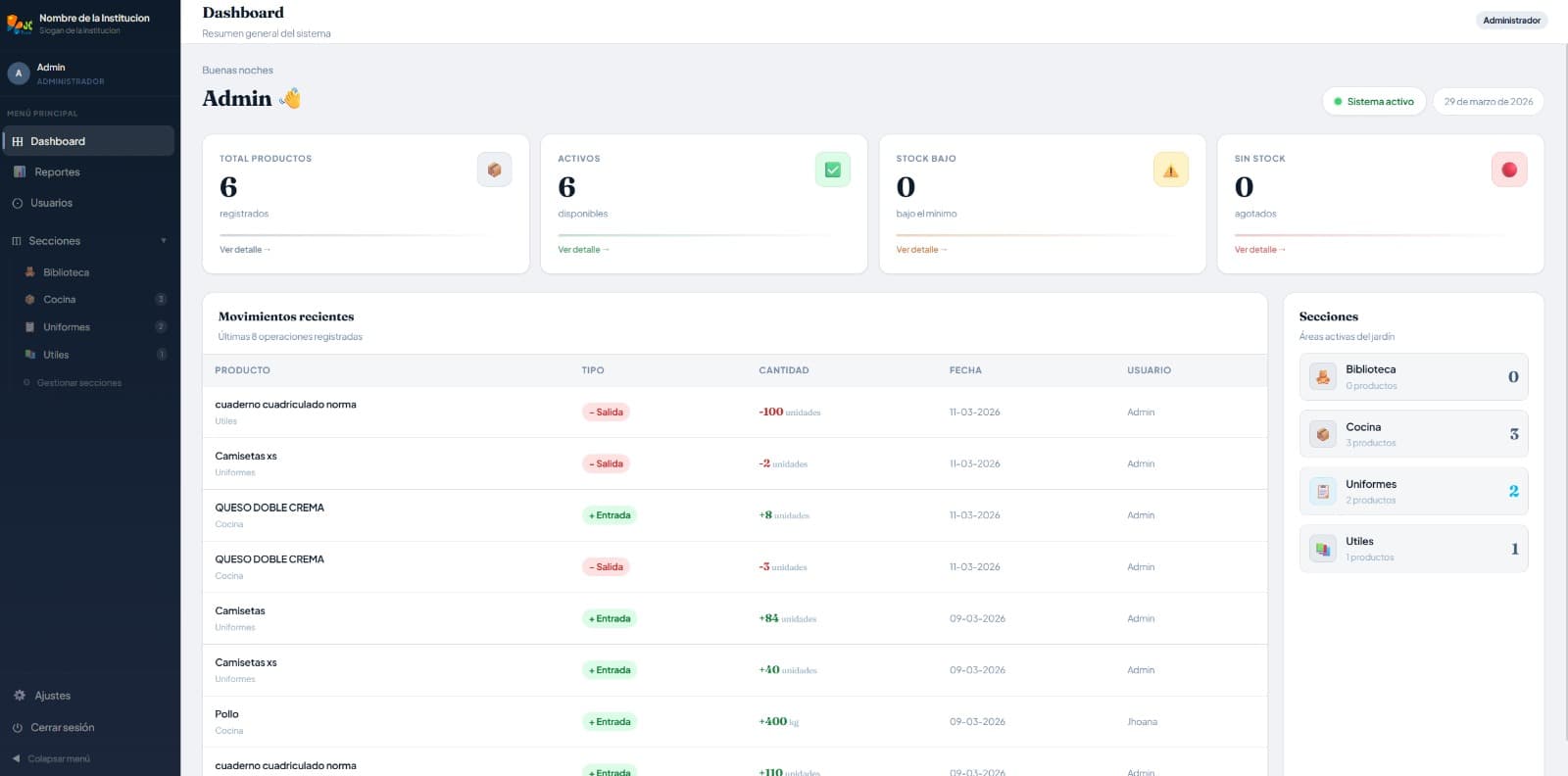Click the Administrador badge at top right
Screen dimensions: 1568x776
coord(1511,21)
